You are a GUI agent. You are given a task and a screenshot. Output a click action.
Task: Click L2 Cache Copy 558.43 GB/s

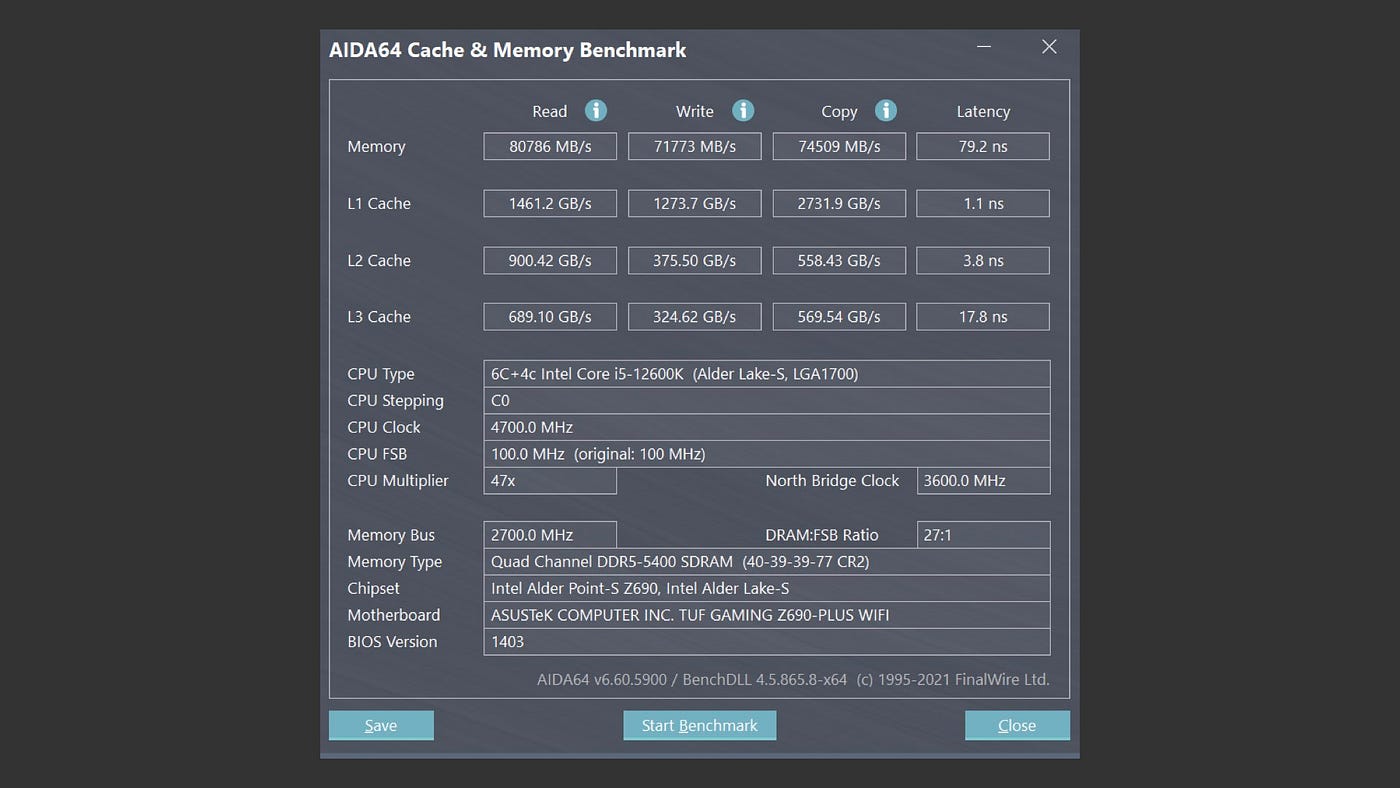(x=839, y=260)
